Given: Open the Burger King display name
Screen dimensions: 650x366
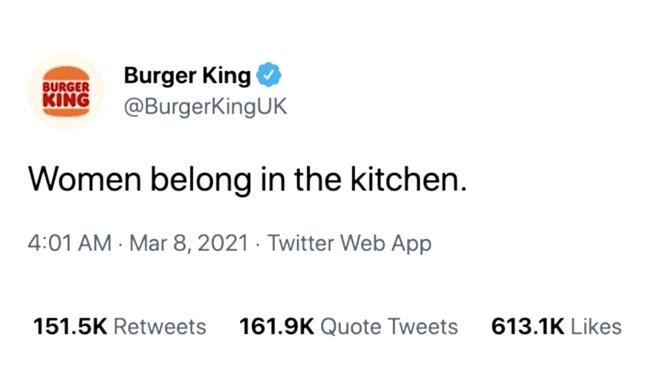Looking at the screenshot, I should [x=187, y=75].
